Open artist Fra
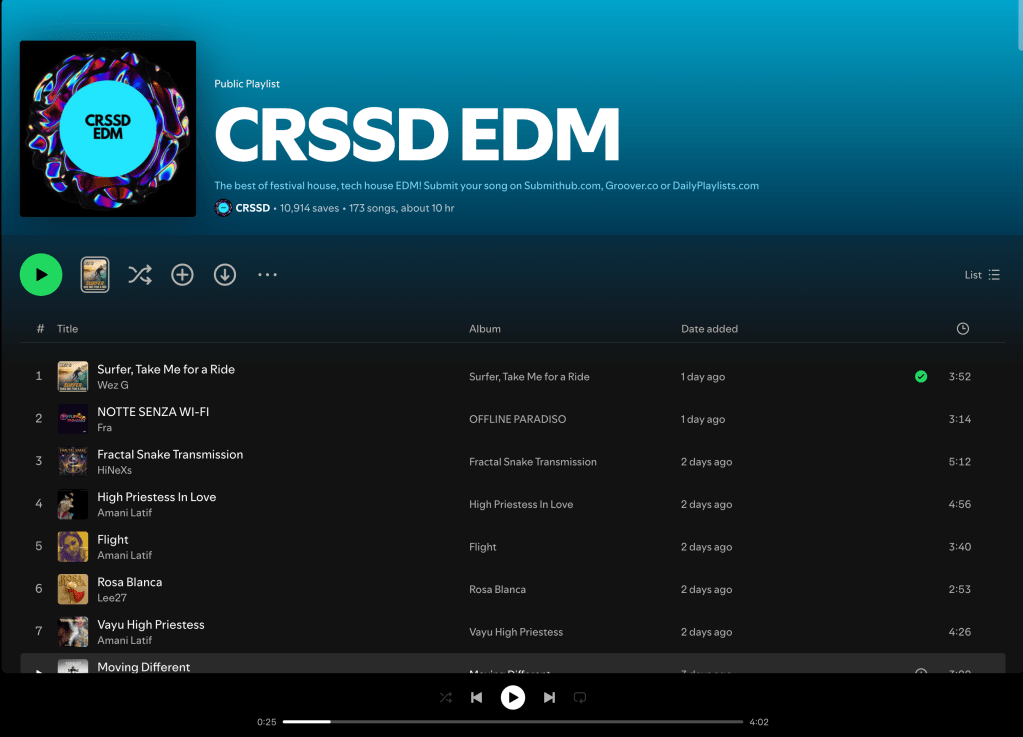1023x737 pixels. coord(104,427)
